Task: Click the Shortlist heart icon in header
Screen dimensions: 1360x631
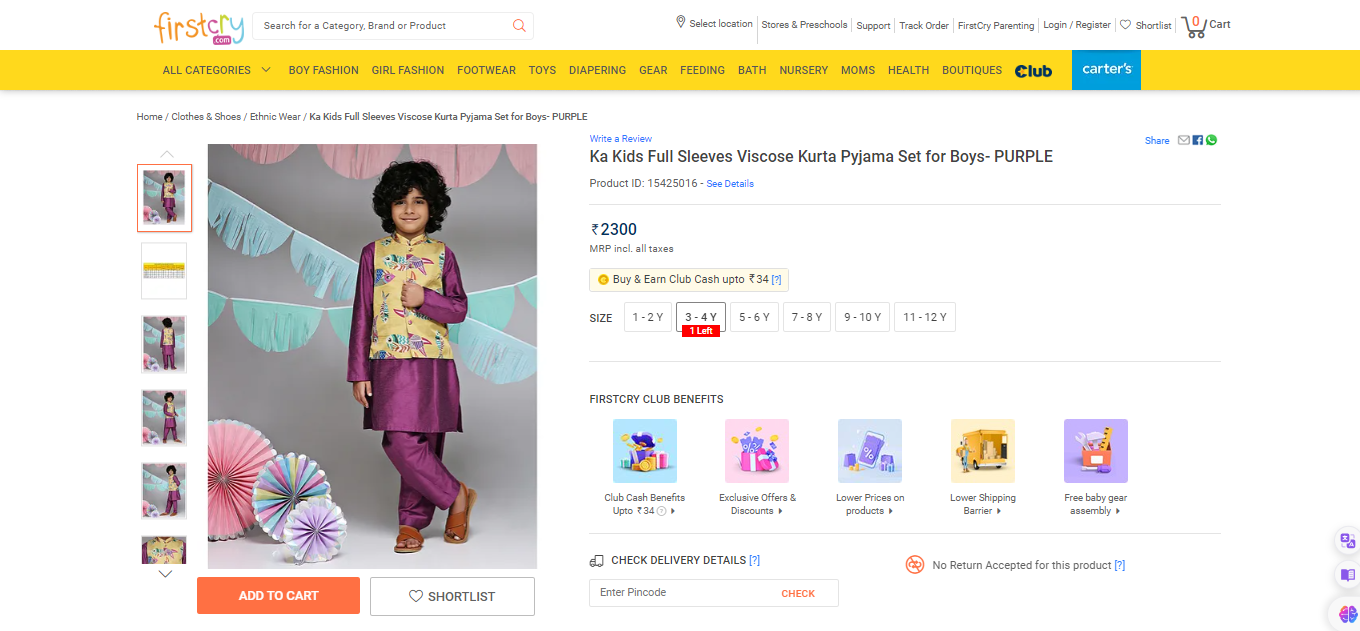Action: [1125, 25]
